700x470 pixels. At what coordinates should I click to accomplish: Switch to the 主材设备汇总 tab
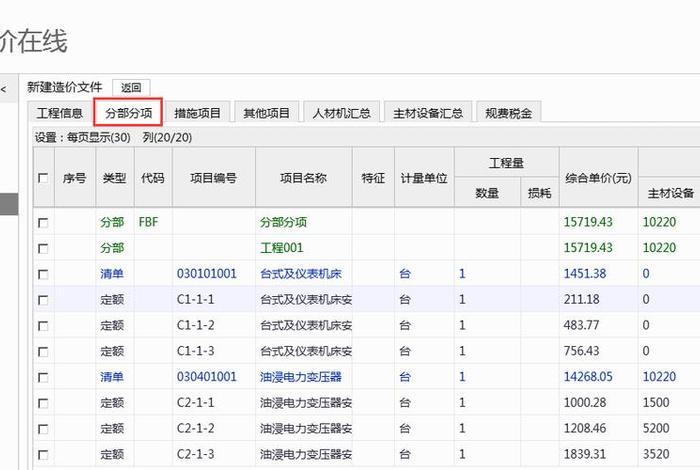pos(428,113)
